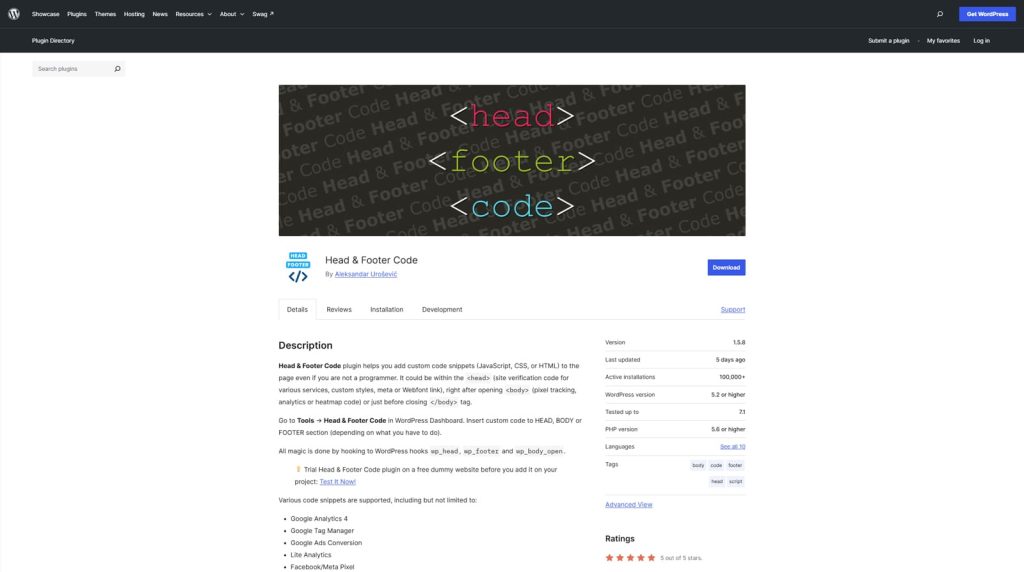Viewport: 1024px width, 572px height.
Task: Click the 100,000+ active installations value
Action: (x=732, y=377)
